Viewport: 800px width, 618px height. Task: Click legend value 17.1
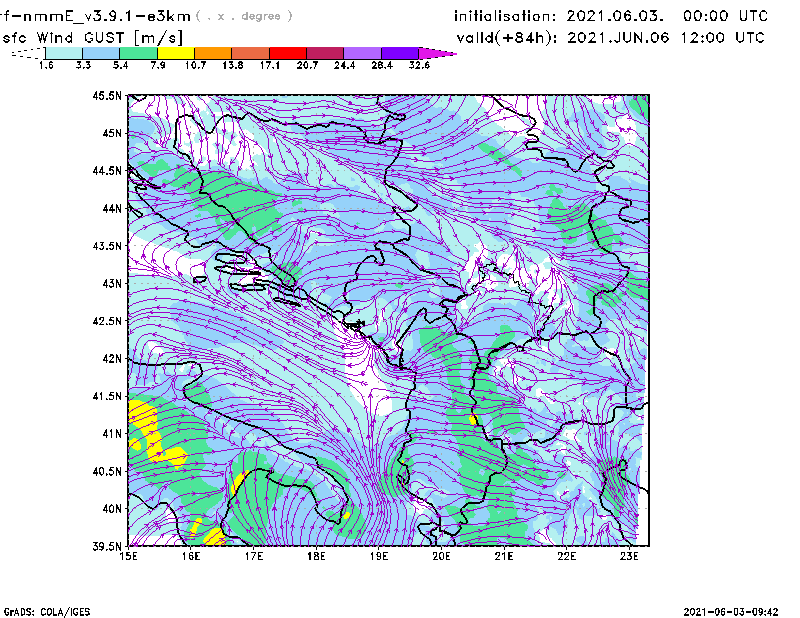coord(270,65)
